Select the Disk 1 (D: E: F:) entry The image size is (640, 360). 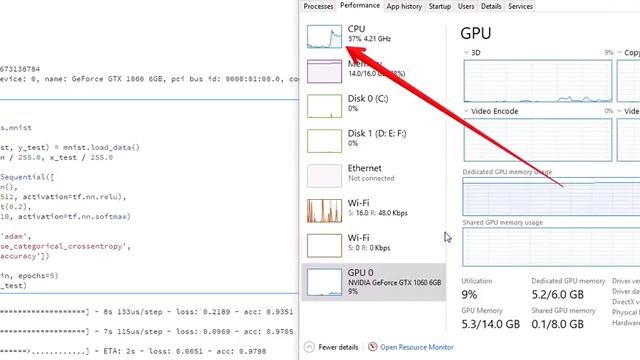click(373, 141)
